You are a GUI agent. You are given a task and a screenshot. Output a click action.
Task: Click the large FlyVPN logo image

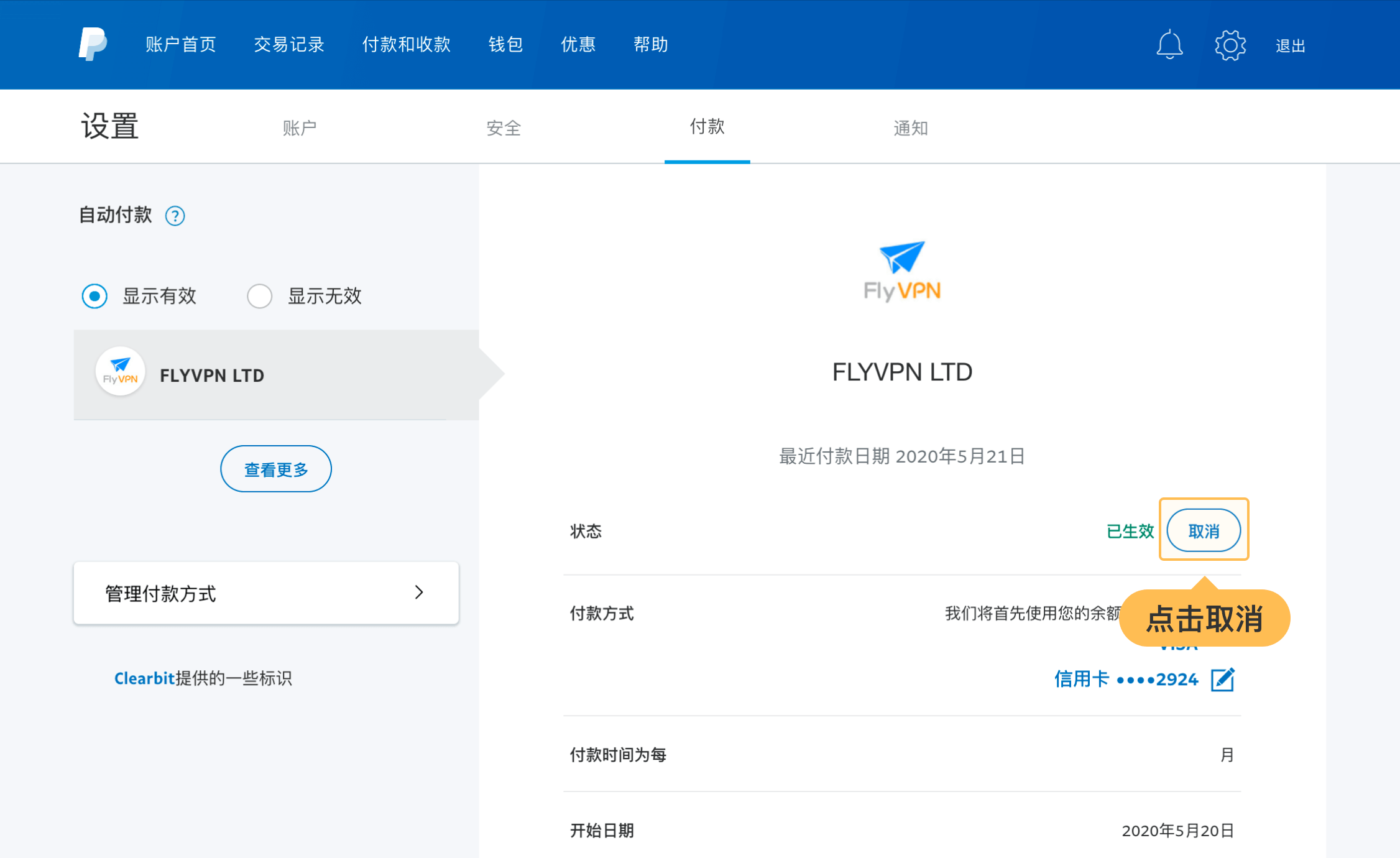(x=902, y=271)
